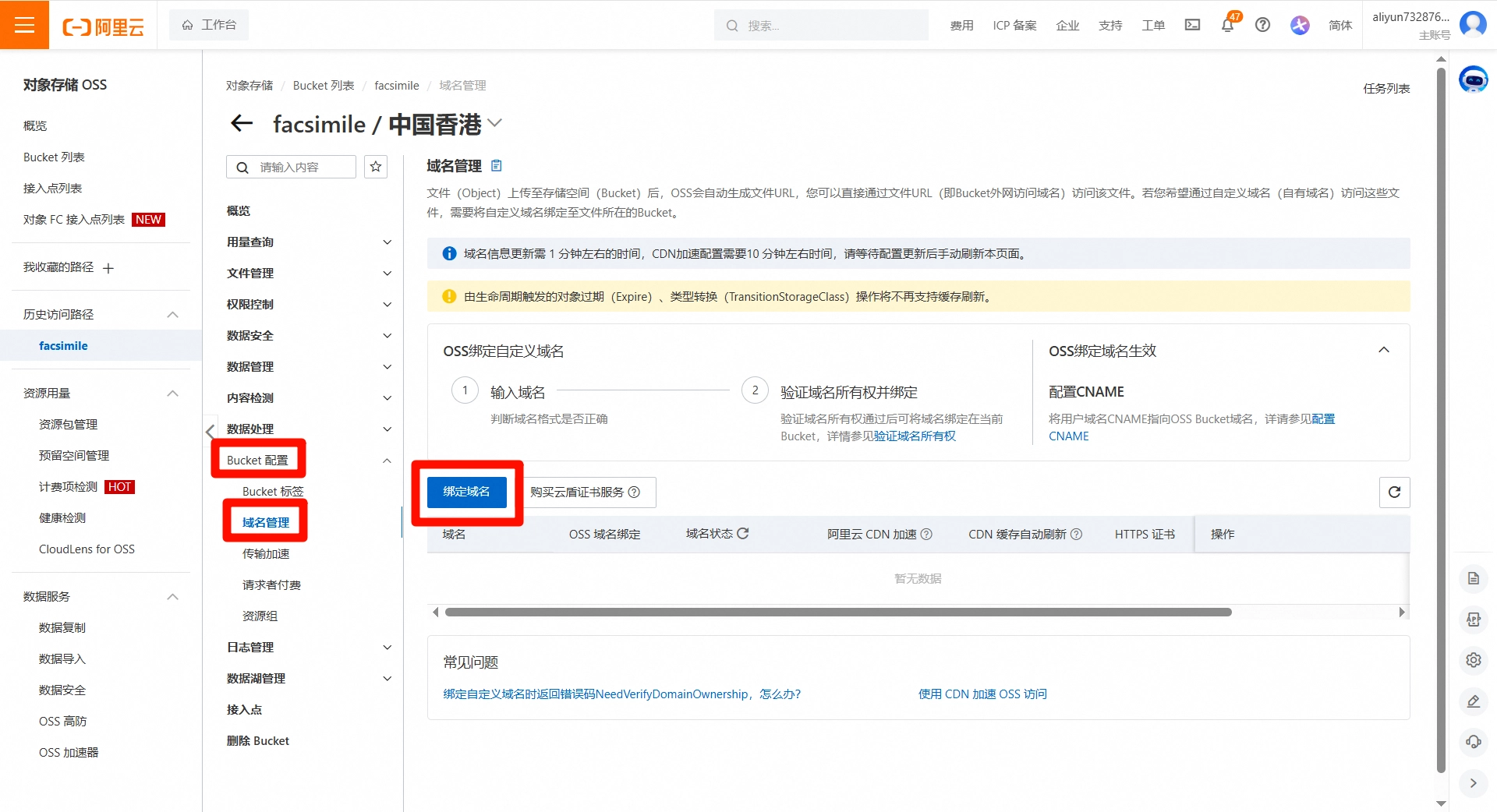1497x812 pixels.
Task: Open the 工作台 workbench button
Action: click(209, 25)
